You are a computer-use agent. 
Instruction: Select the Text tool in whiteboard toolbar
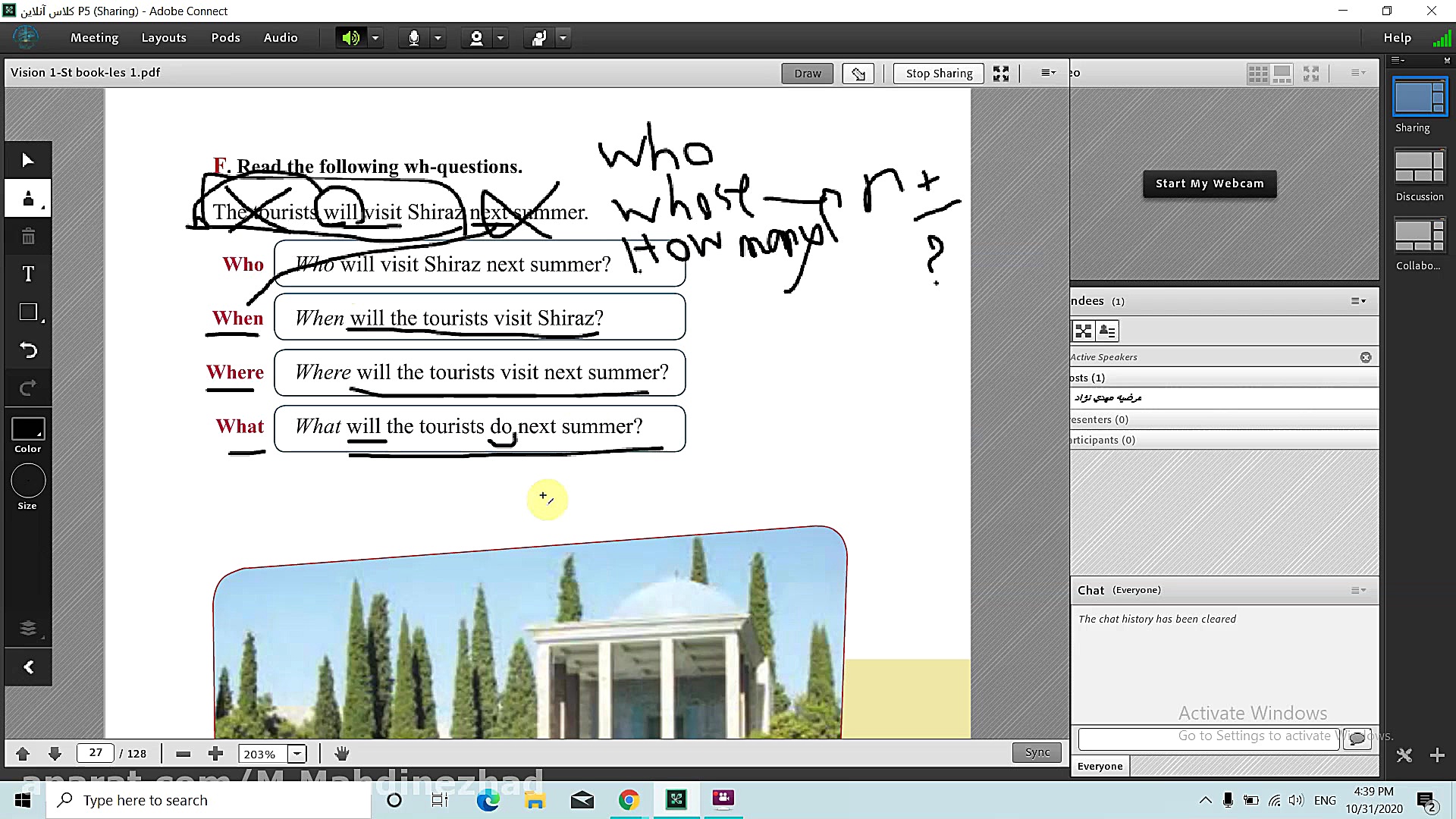pyautogui.click(x=28, y=275)
